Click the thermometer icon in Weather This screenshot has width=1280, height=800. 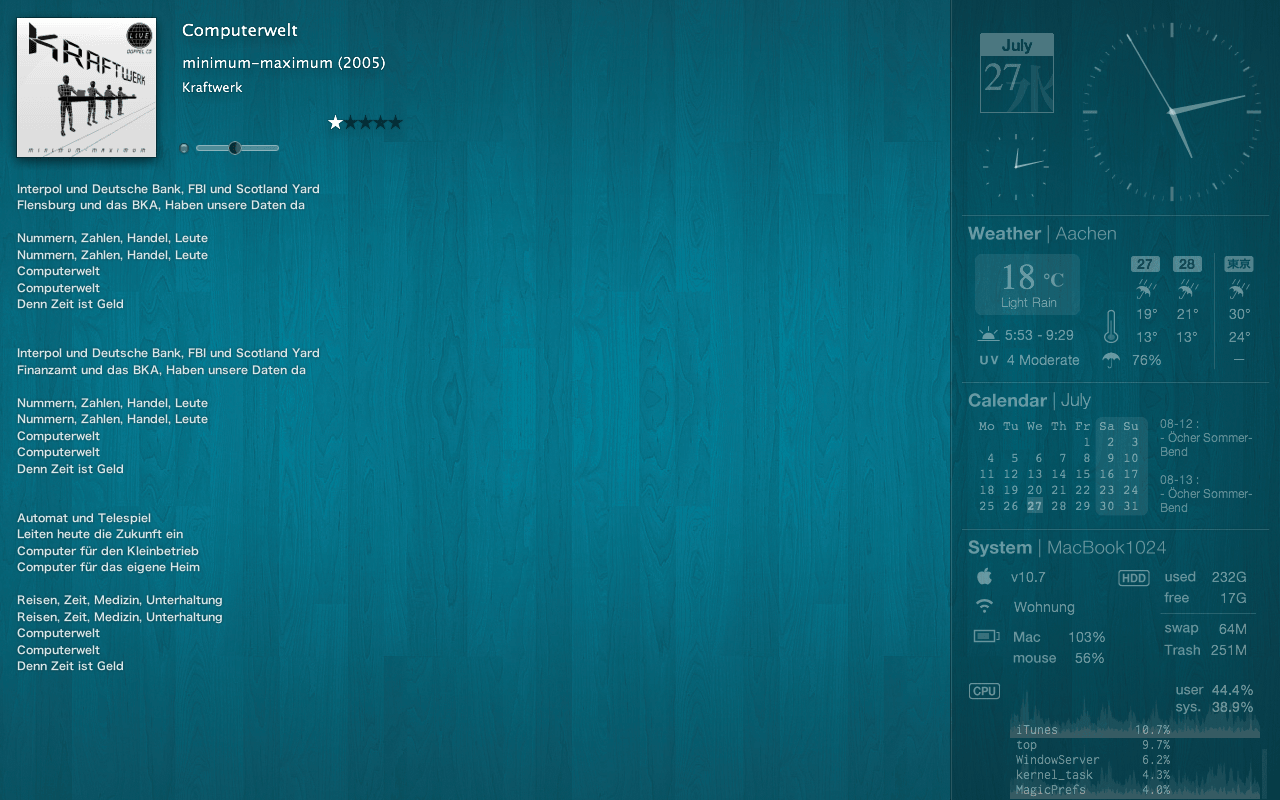coord(1111,327)
